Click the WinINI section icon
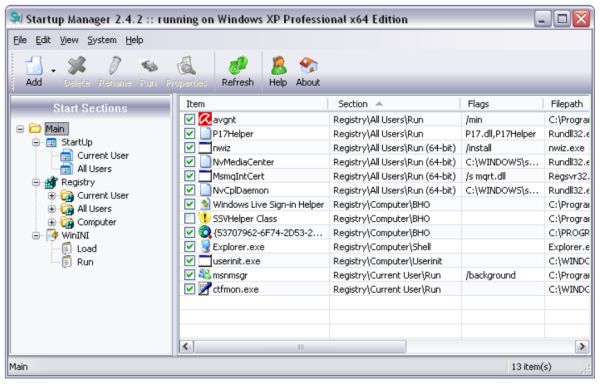 [x=52, y=235]
